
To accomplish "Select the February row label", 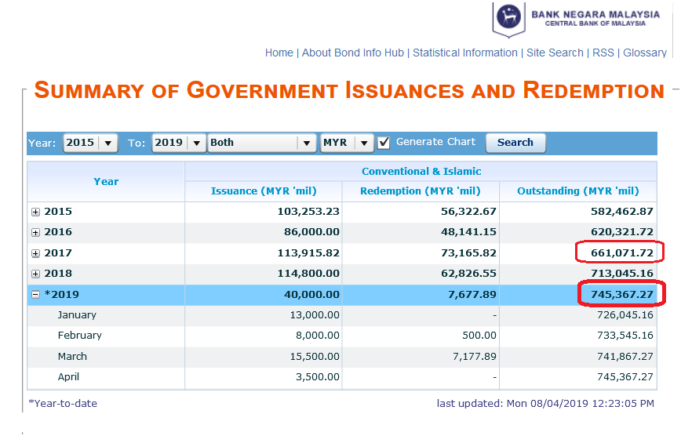I will [79, 335].
